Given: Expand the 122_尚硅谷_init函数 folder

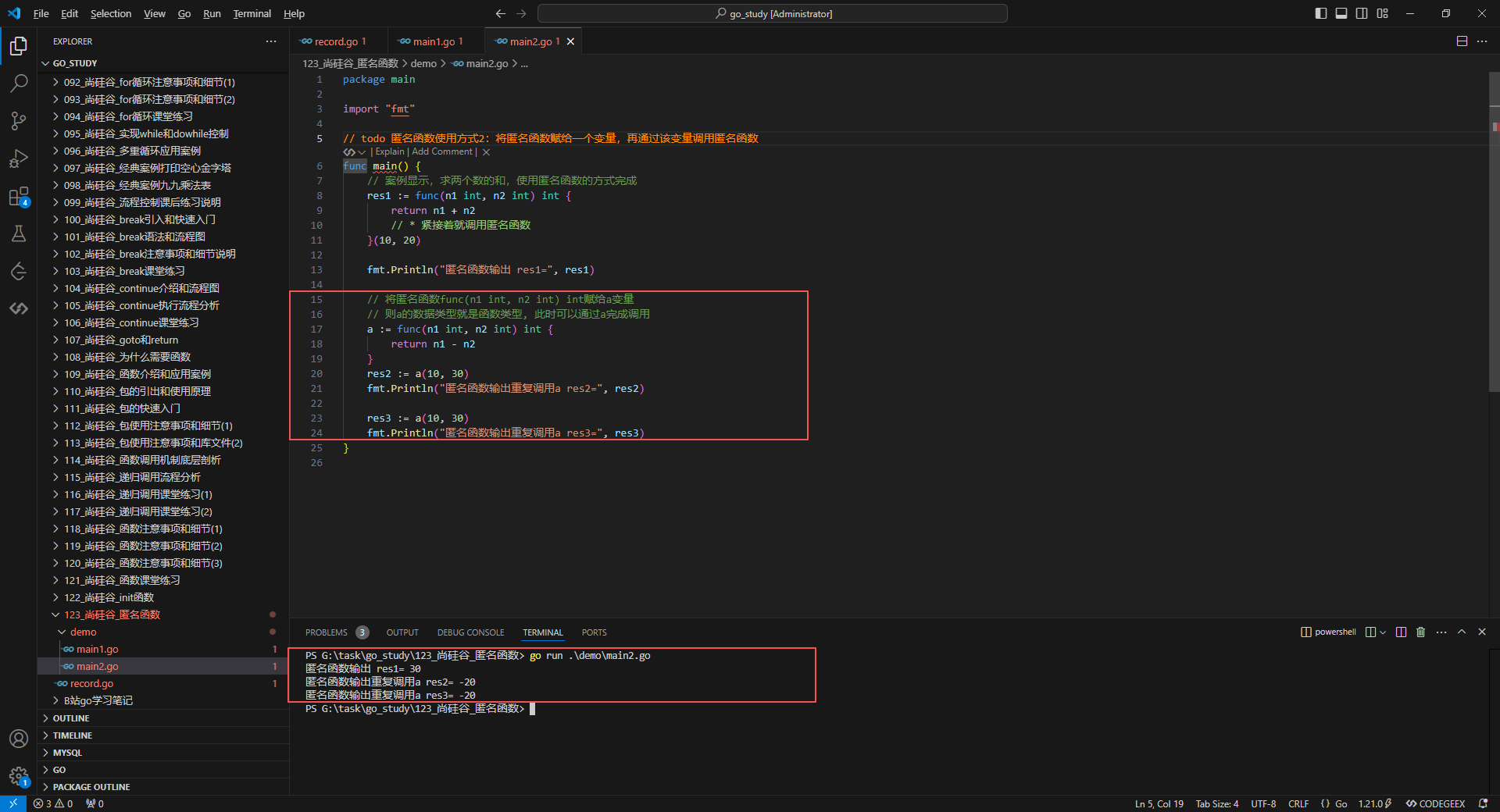Looking at the screenshot, I should click(163, 597).
